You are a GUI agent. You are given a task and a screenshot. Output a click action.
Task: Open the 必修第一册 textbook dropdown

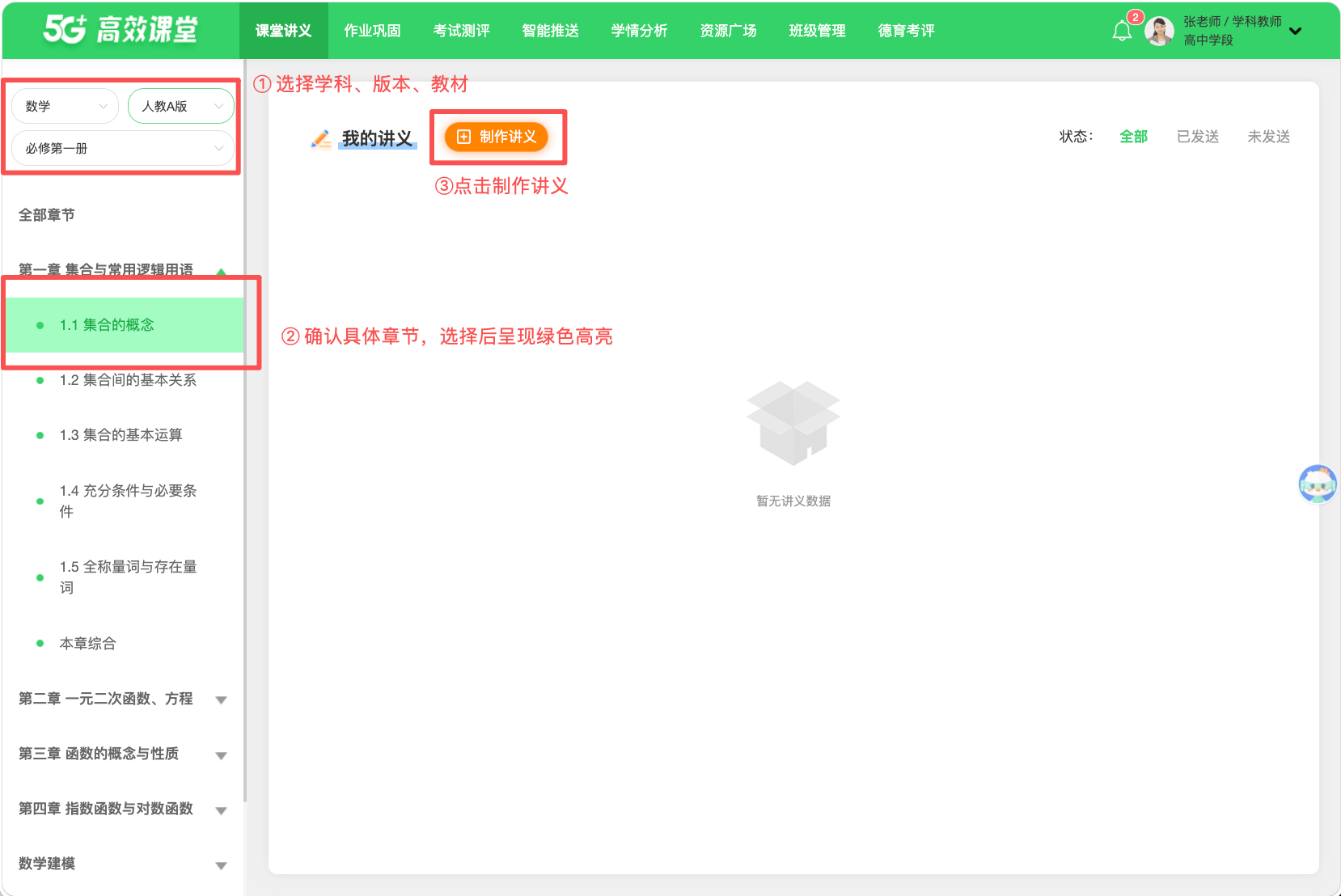coord(123,149)
